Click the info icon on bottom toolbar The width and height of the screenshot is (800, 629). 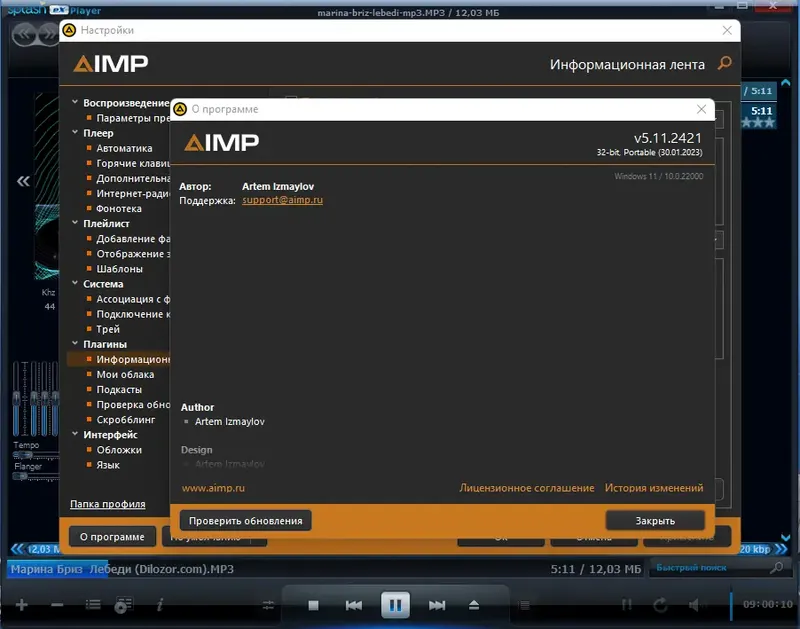click(x=160, y=605)
